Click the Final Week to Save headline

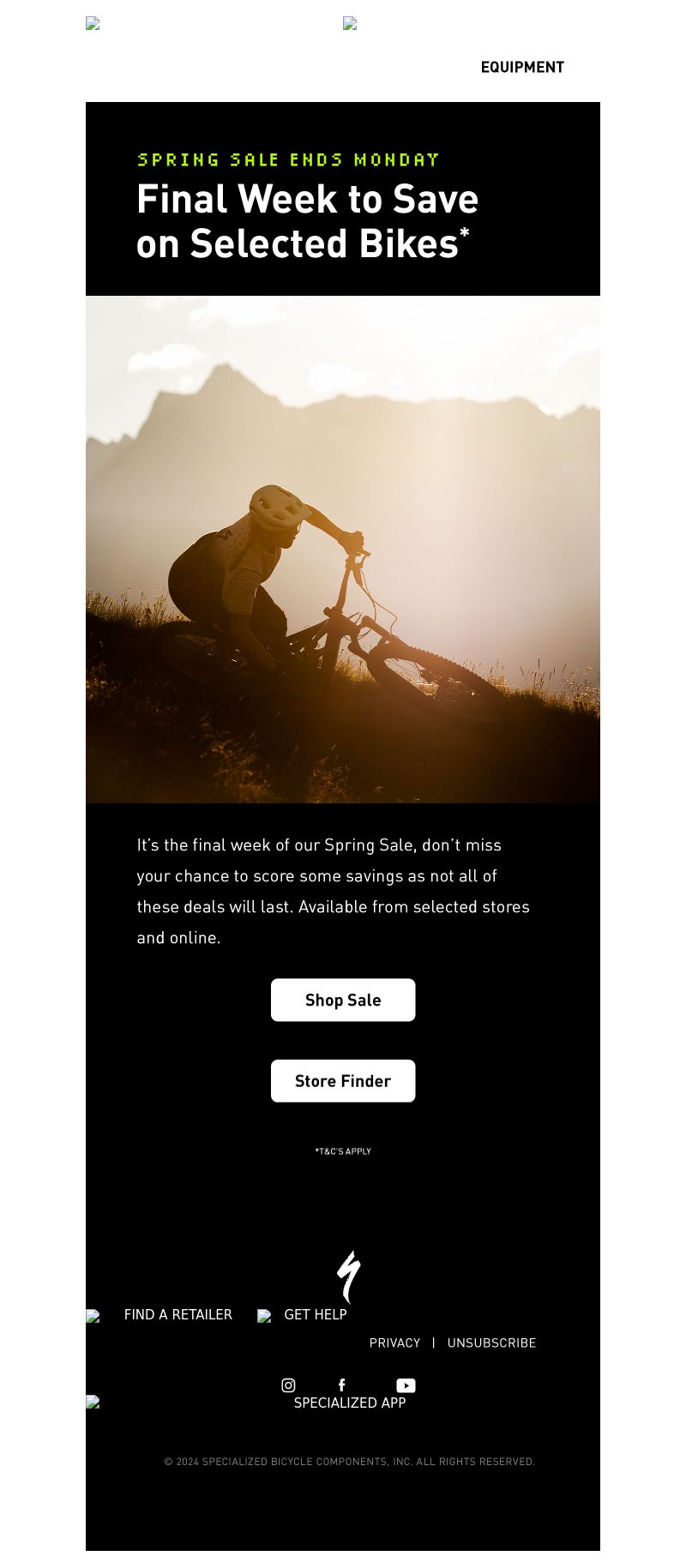(x=307, y=221)
